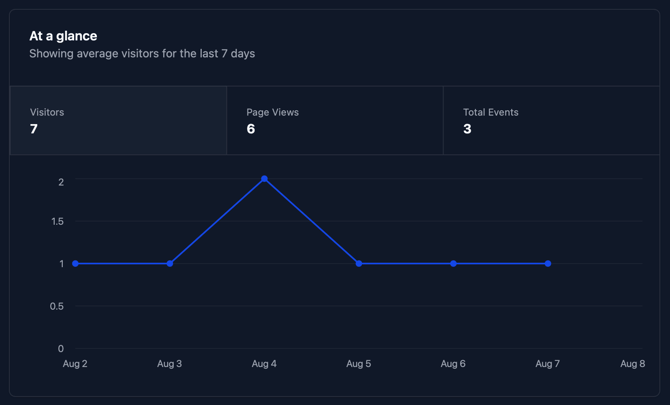Click the line segment between Aug 3 and Aug 4
The width and height of the screenshot is (670, 405).
coord(217,221)
